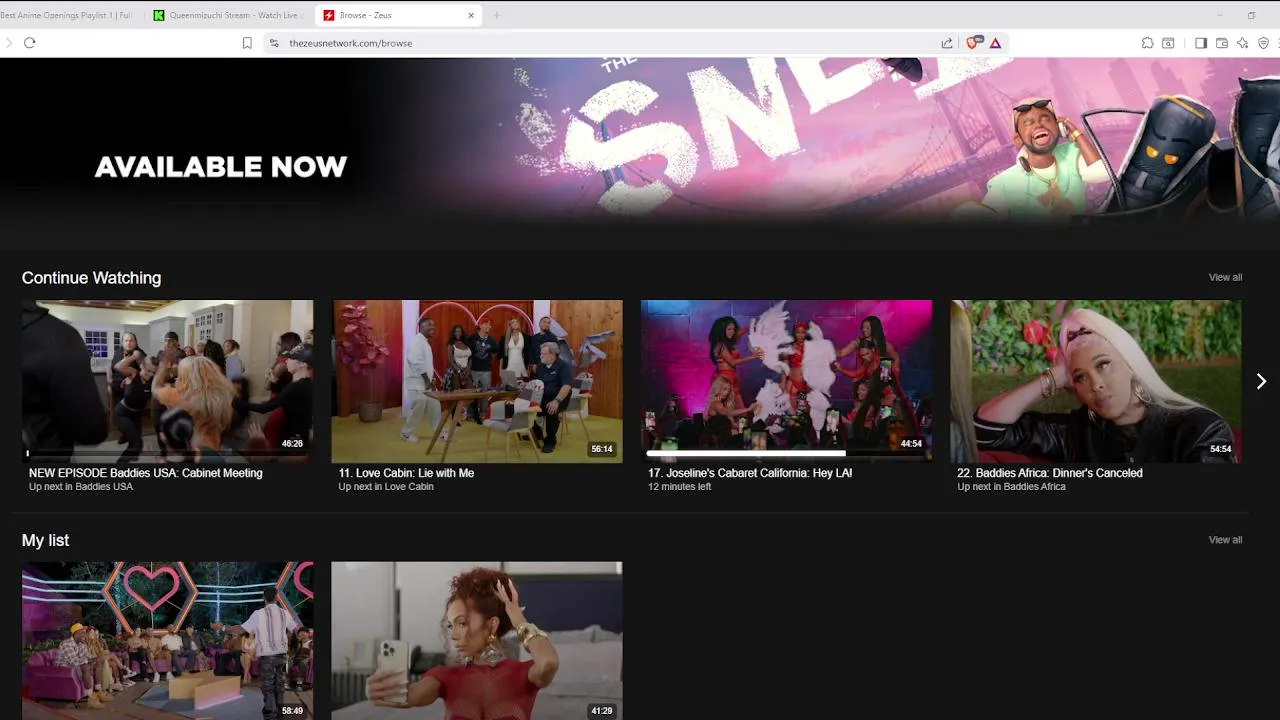Click the Continue Watching section heading
Viewport: 1280px width, 720px height.
tap(91, 278)
